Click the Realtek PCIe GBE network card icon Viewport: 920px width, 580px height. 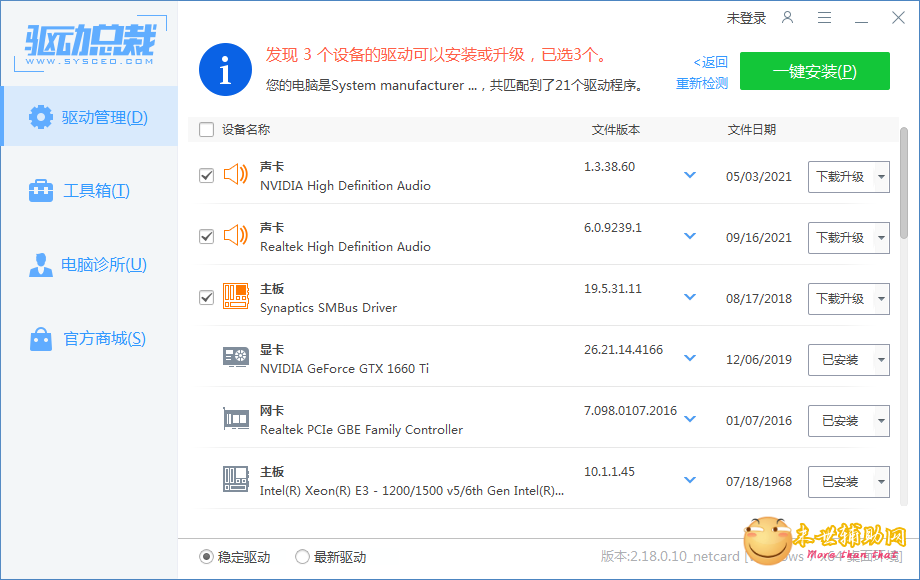coord(236,418)
